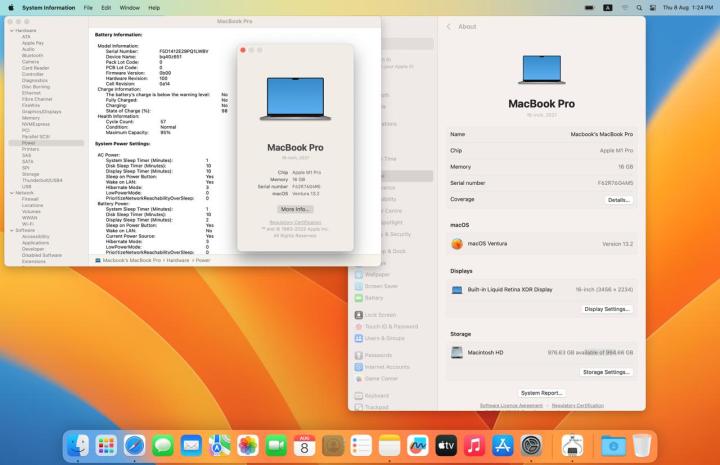Click Macbook's MacBook Pro name field
The image size is (720, 465).
pyautogui.click(x=542, y=134)
